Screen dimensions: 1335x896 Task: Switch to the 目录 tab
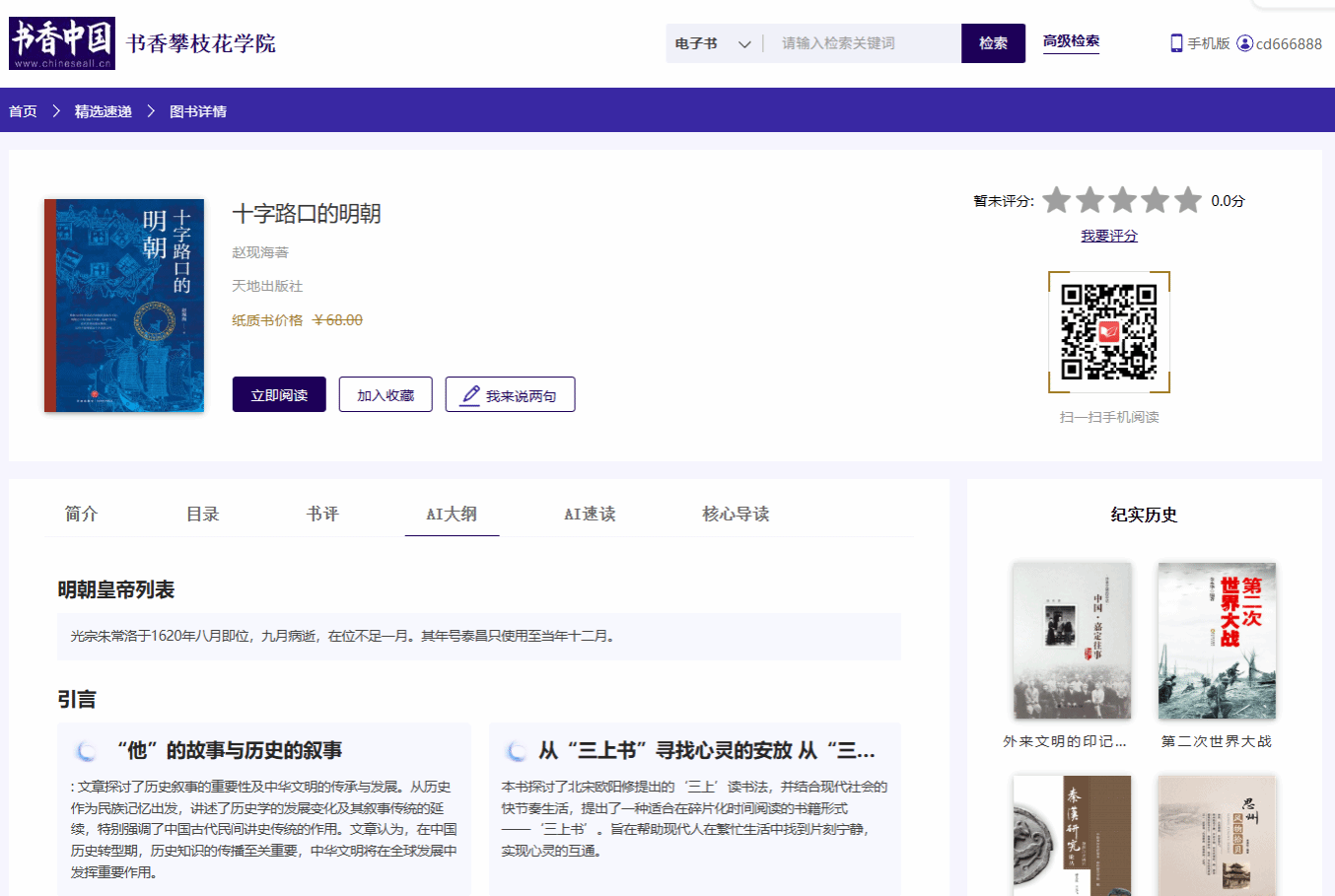pyautogui.click(x=202, y=514)
